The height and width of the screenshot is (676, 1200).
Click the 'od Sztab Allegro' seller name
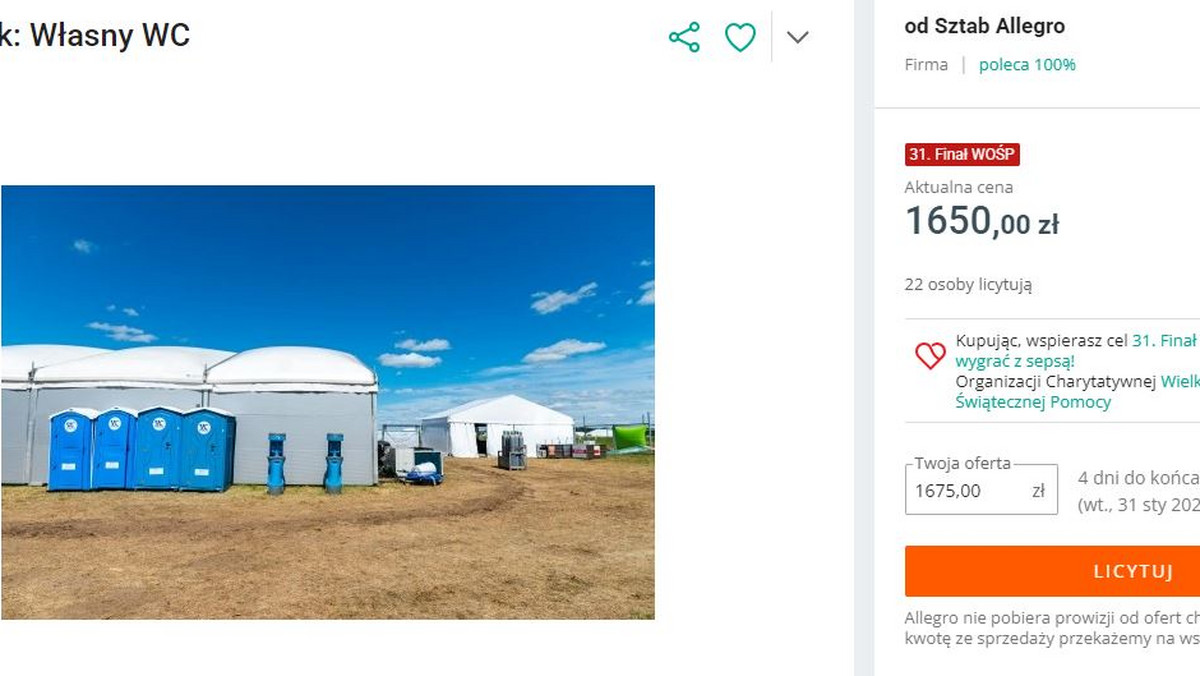985,26
